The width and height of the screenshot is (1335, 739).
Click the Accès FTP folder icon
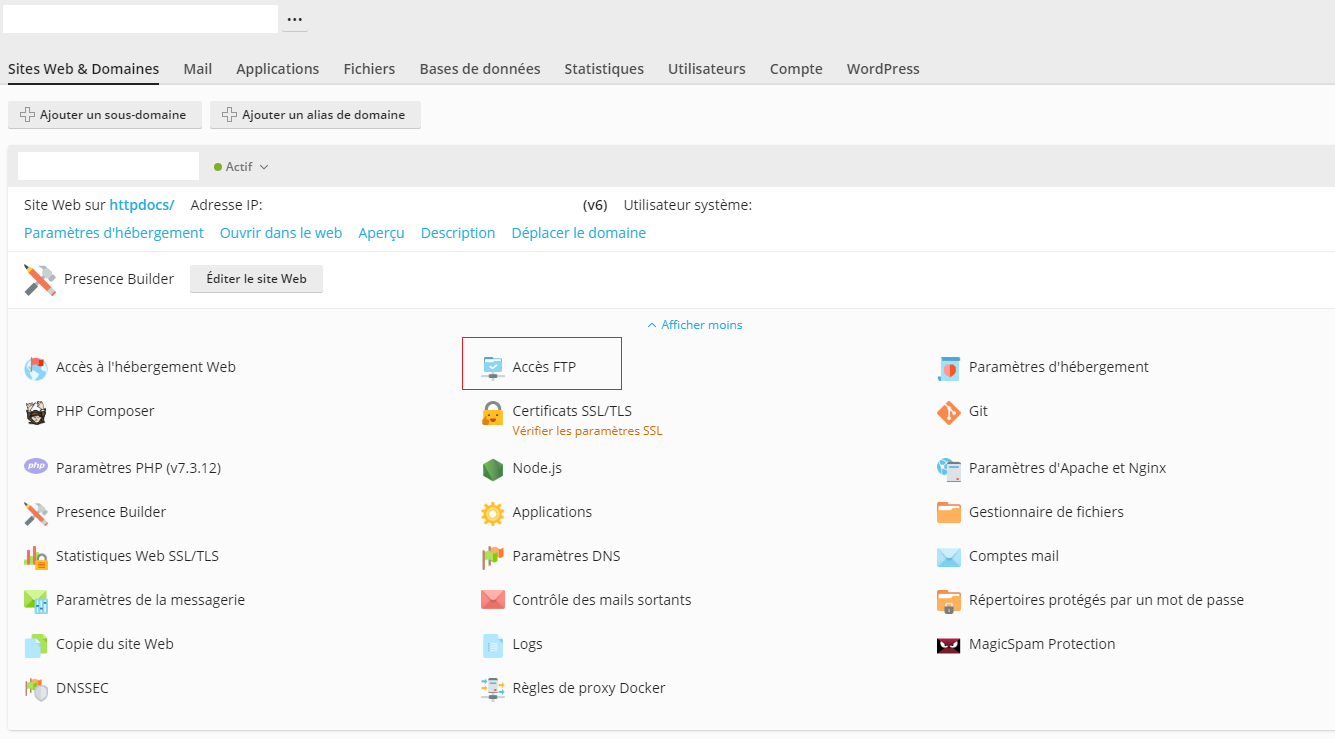[x=493, y=368]
